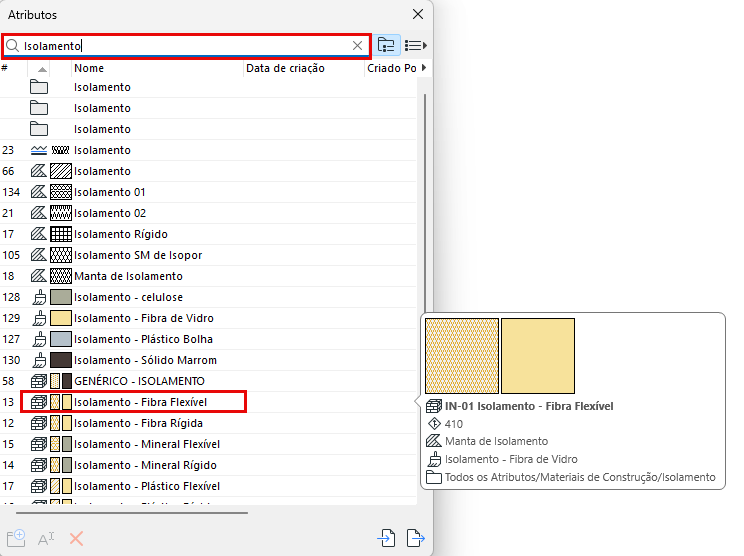Viewport: 744px width, 556px height.
Task: Focus the attribute search field
Action: click(x=186, y=46)
